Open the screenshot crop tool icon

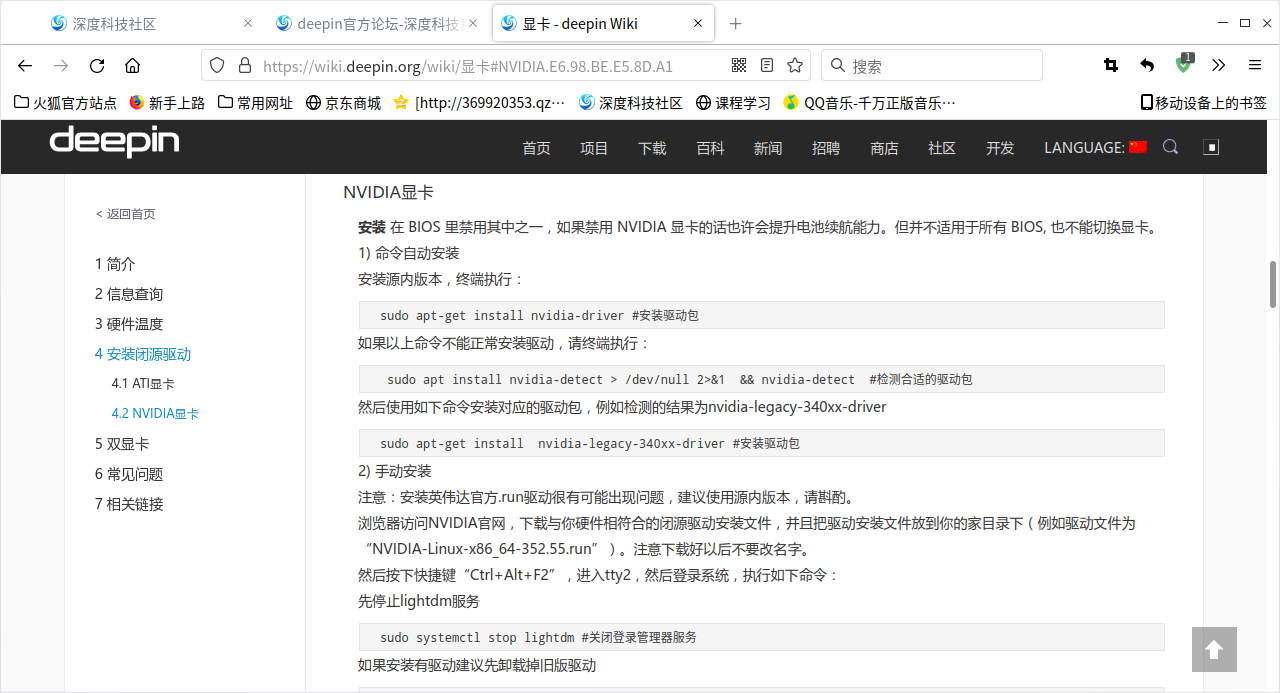click(x=1110, y=65)
